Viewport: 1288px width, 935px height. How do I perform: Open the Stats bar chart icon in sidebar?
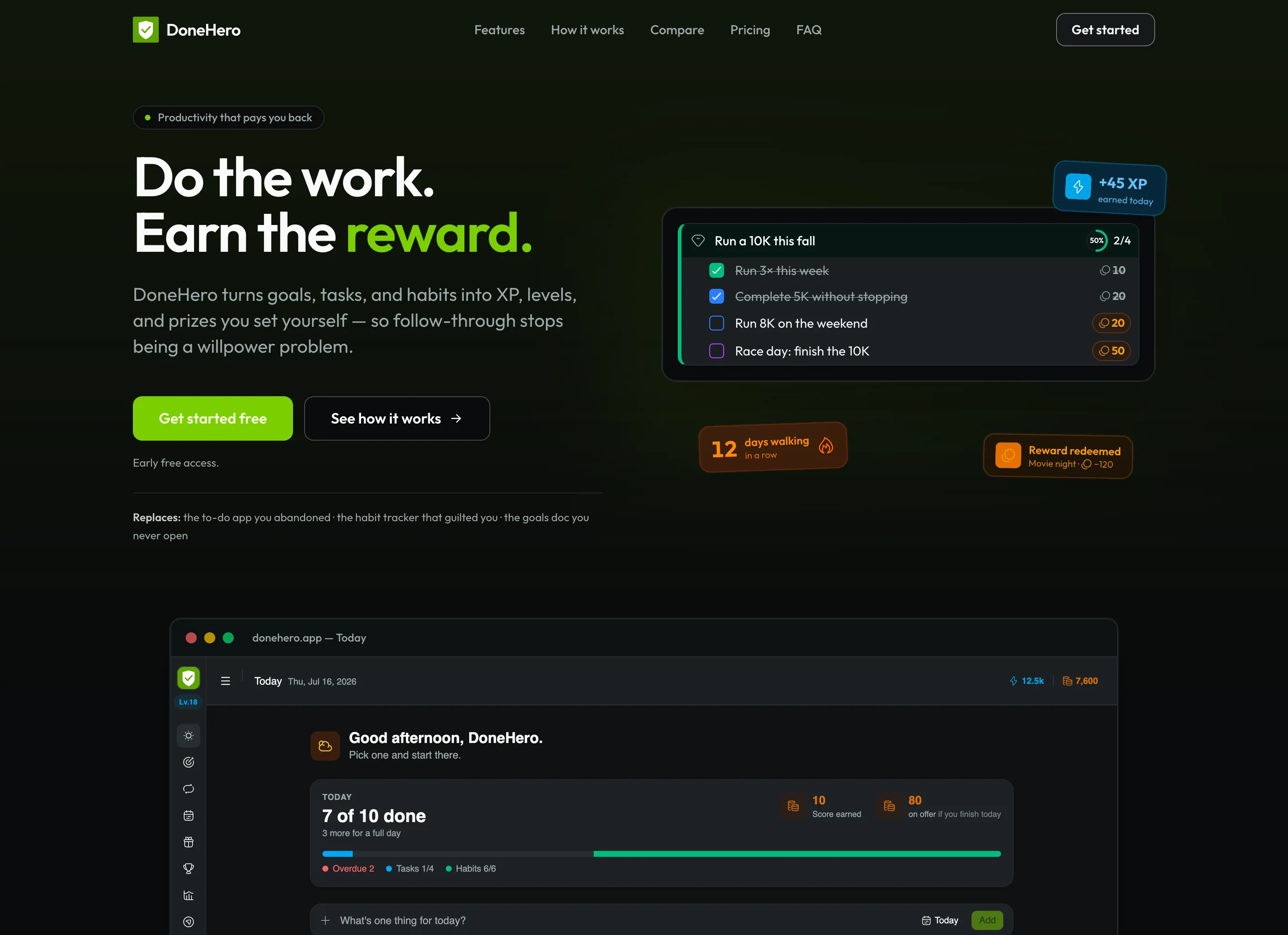[188, 895]
